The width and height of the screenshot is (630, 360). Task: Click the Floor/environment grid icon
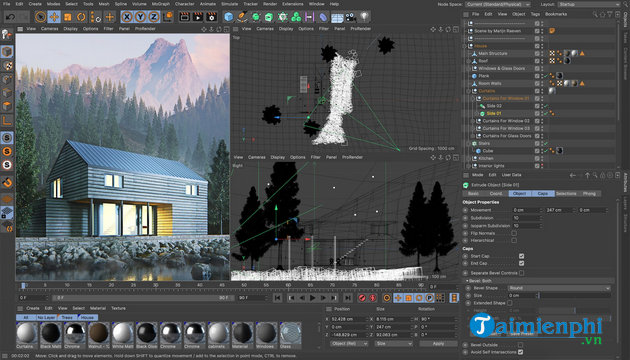click(337, 18)
